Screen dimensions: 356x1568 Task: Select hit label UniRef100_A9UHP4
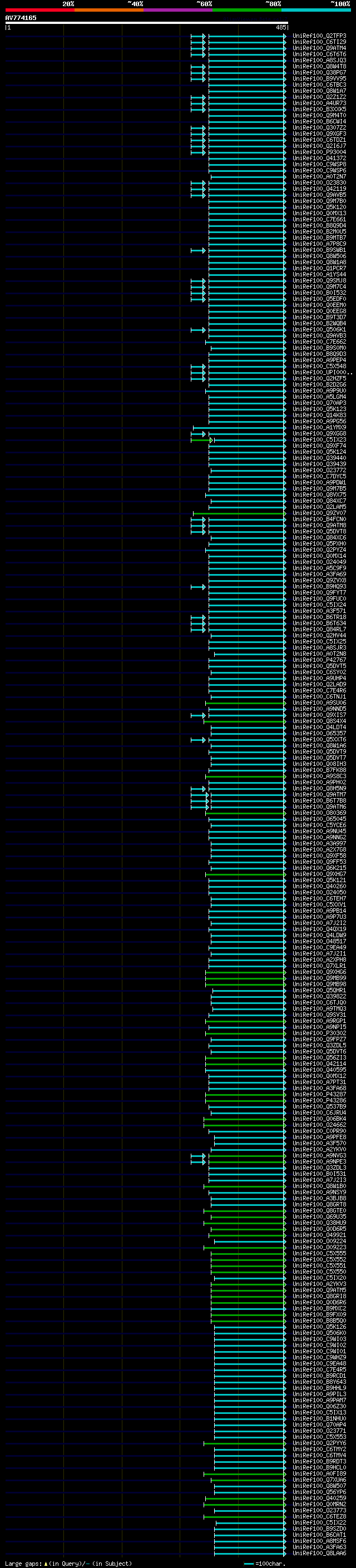tap(319, 678)
